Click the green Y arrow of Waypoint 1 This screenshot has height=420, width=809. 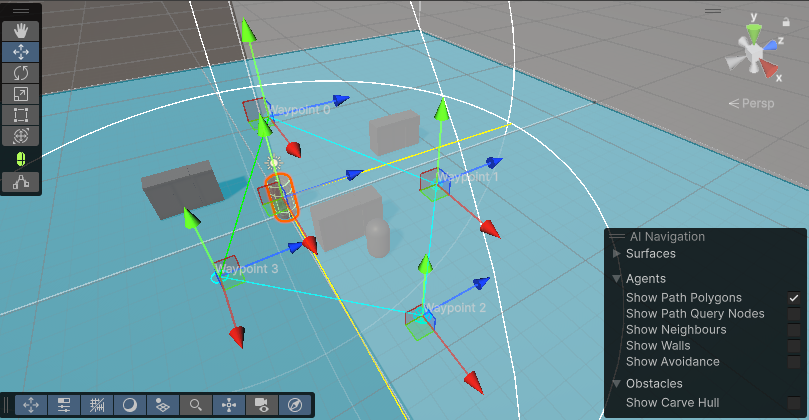(x=441, y=110)
